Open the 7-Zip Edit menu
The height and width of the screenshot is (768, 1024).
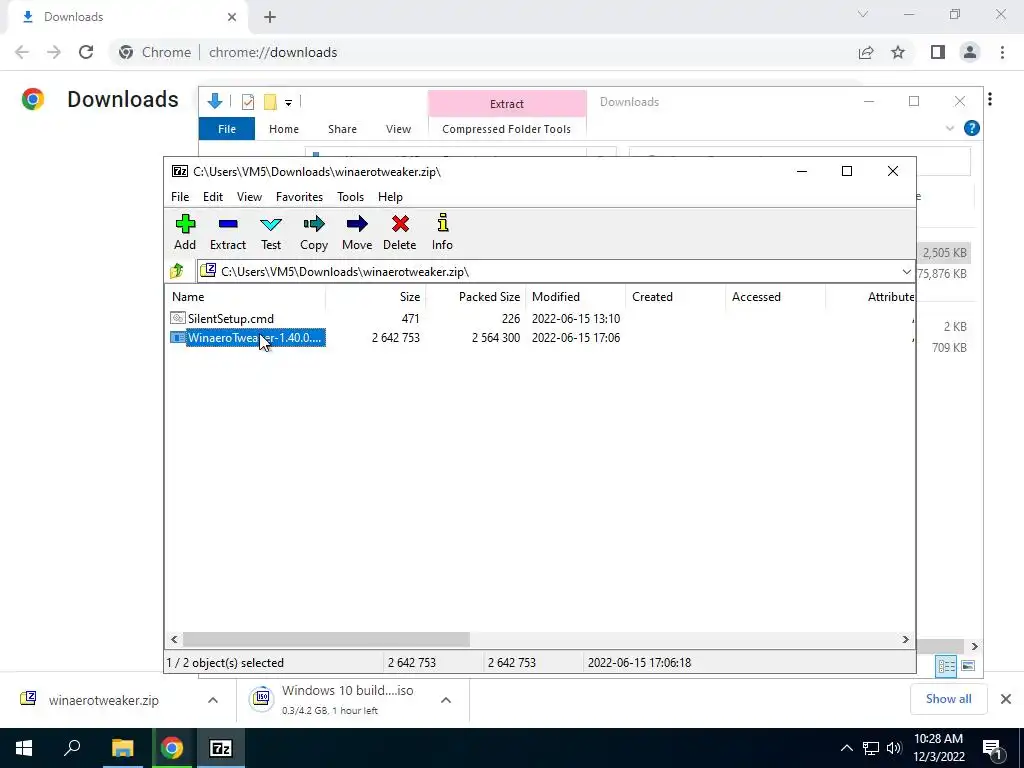coord(213,197)
